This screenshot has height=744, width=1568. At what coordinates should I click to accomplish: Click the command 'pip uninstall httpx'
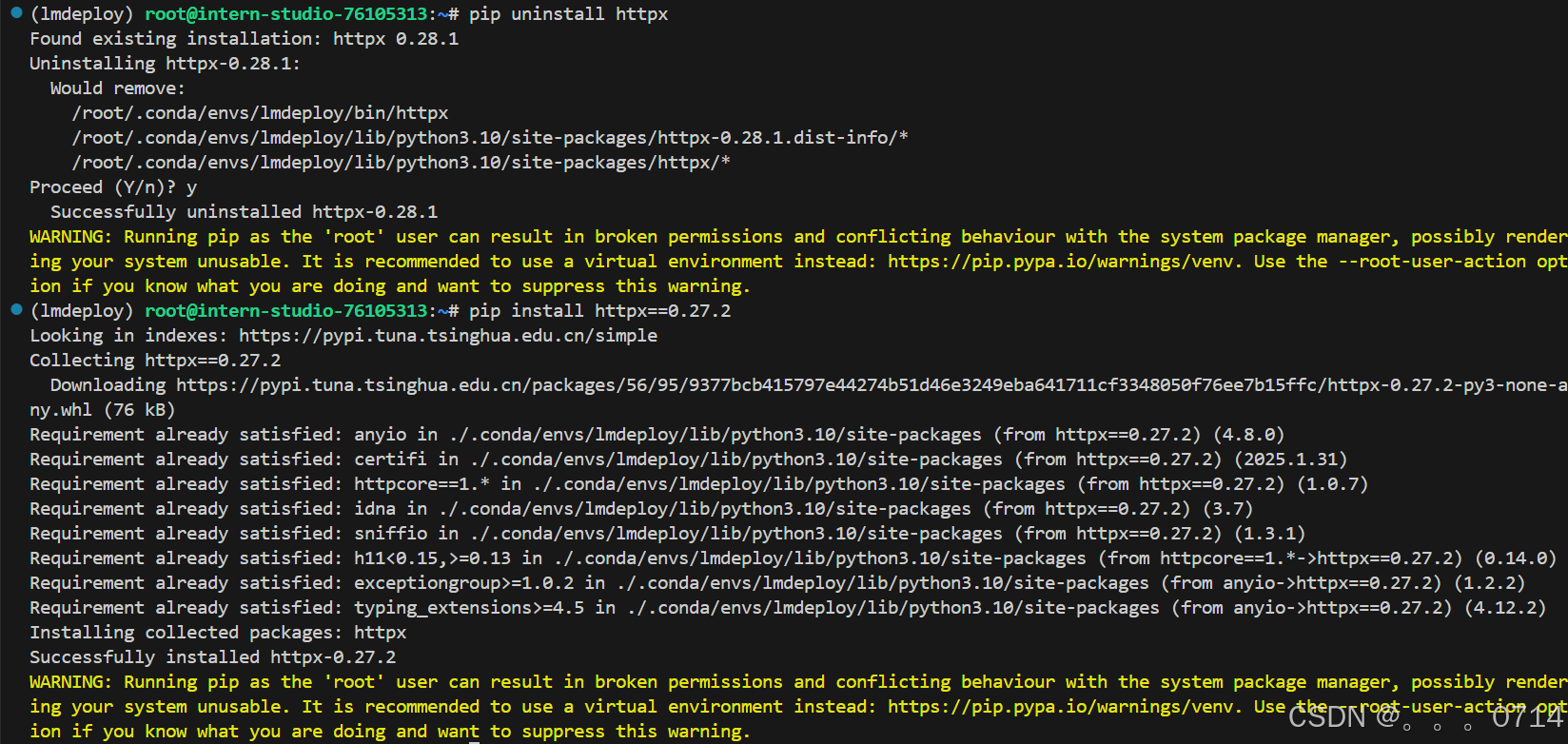tap(569, 13)
